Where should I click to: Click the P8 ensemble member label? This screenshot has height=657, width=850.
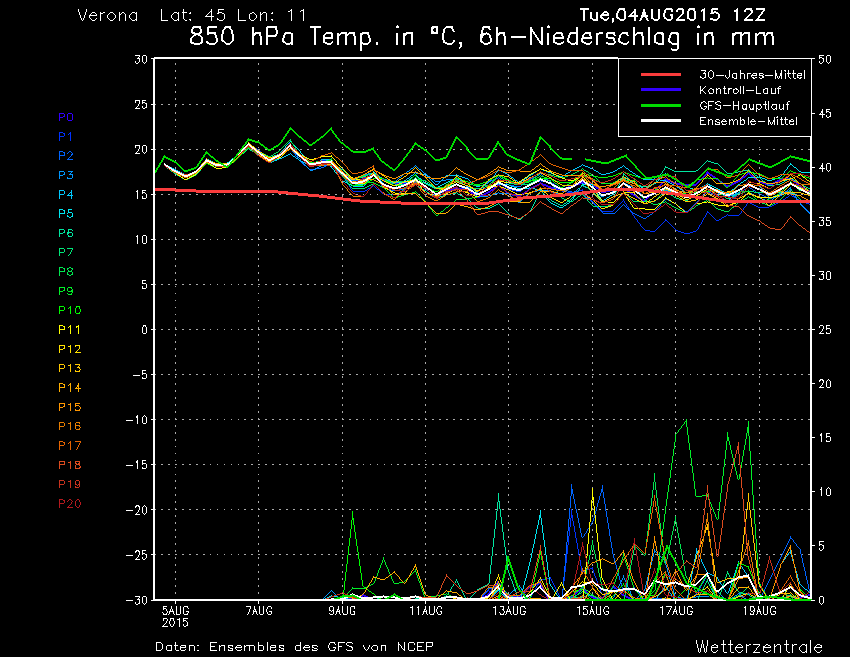(x=66, y=272)
